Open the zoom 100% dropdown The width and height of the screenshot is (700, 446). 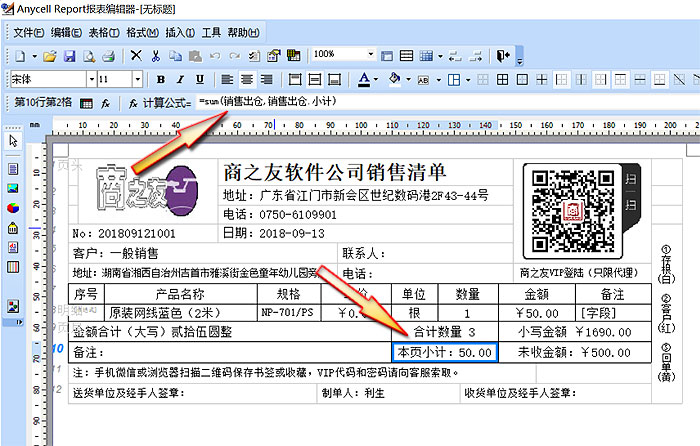click(371, 54)
